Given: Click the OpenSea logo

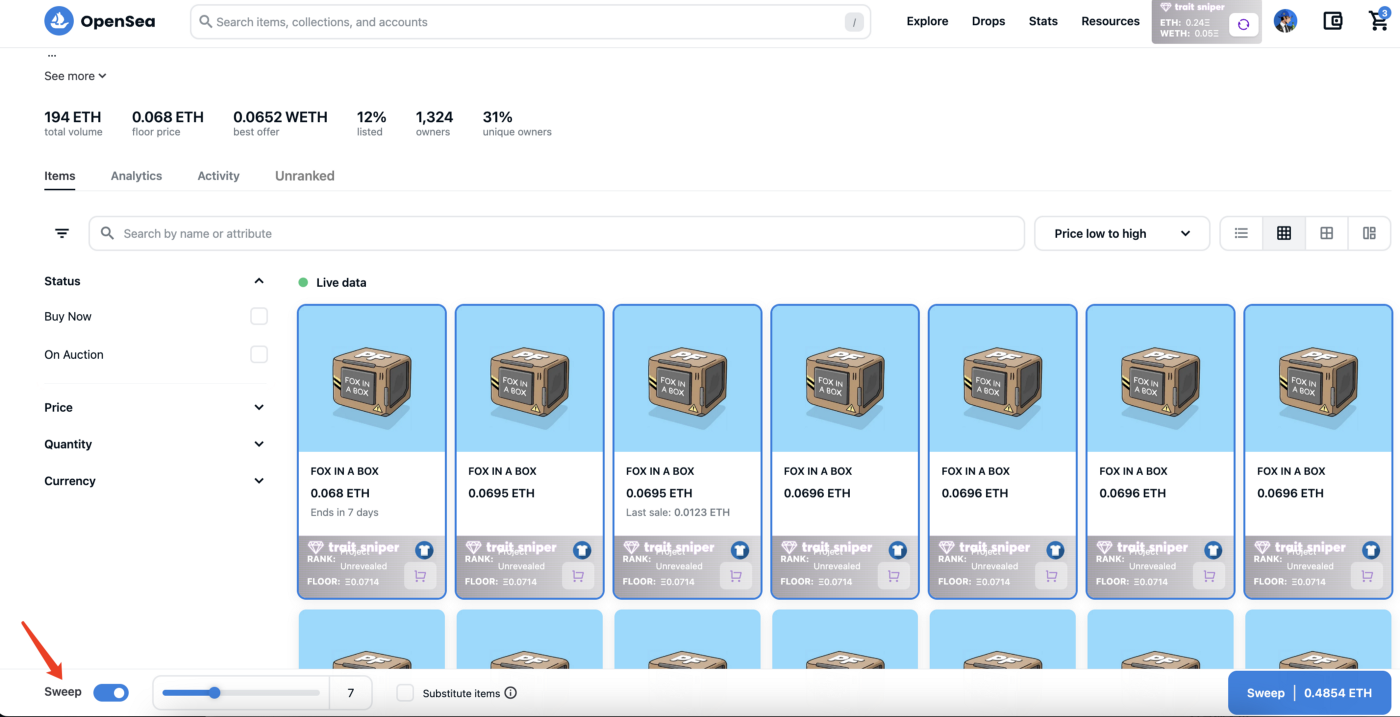Looking at the screenshot, I should click(x=100, y=21).
